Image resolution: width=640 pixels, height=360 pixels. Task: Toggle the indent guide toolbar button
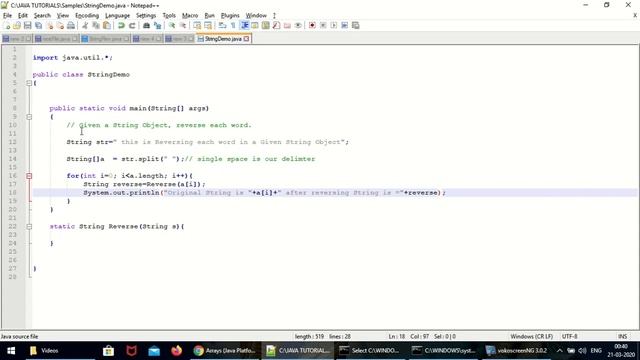tap(244, 25)
